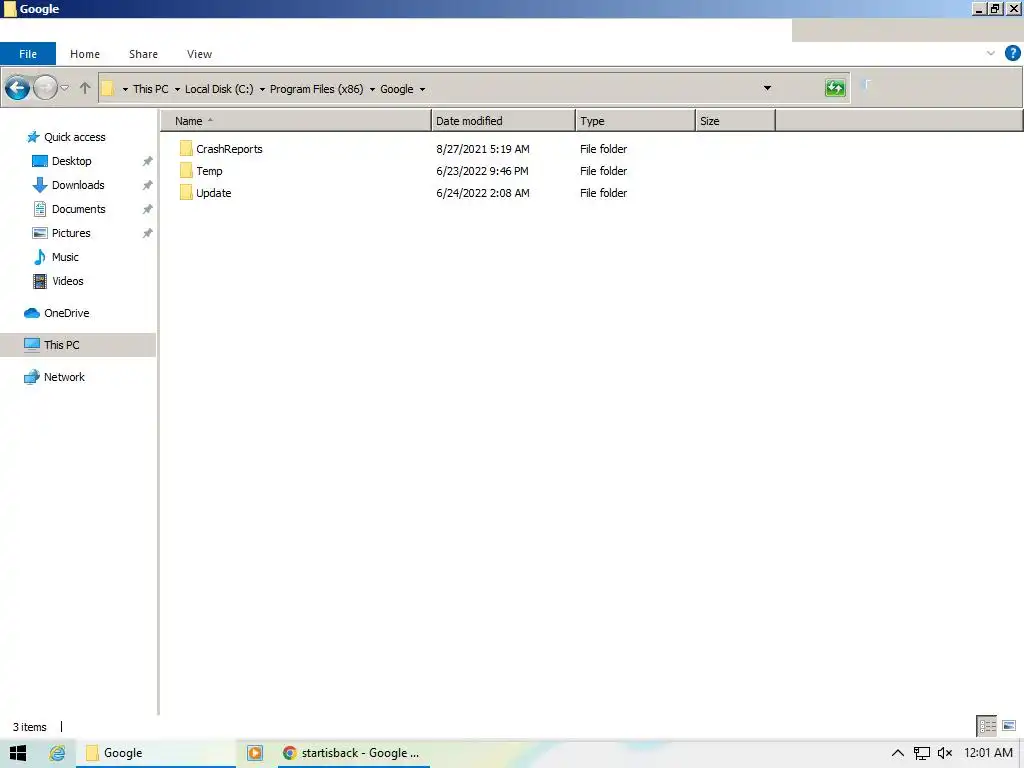Image resolution: width=1024 pixels, height=768 pixels.
Task: Switch to Details view layout button
Action: click(987, 726)
